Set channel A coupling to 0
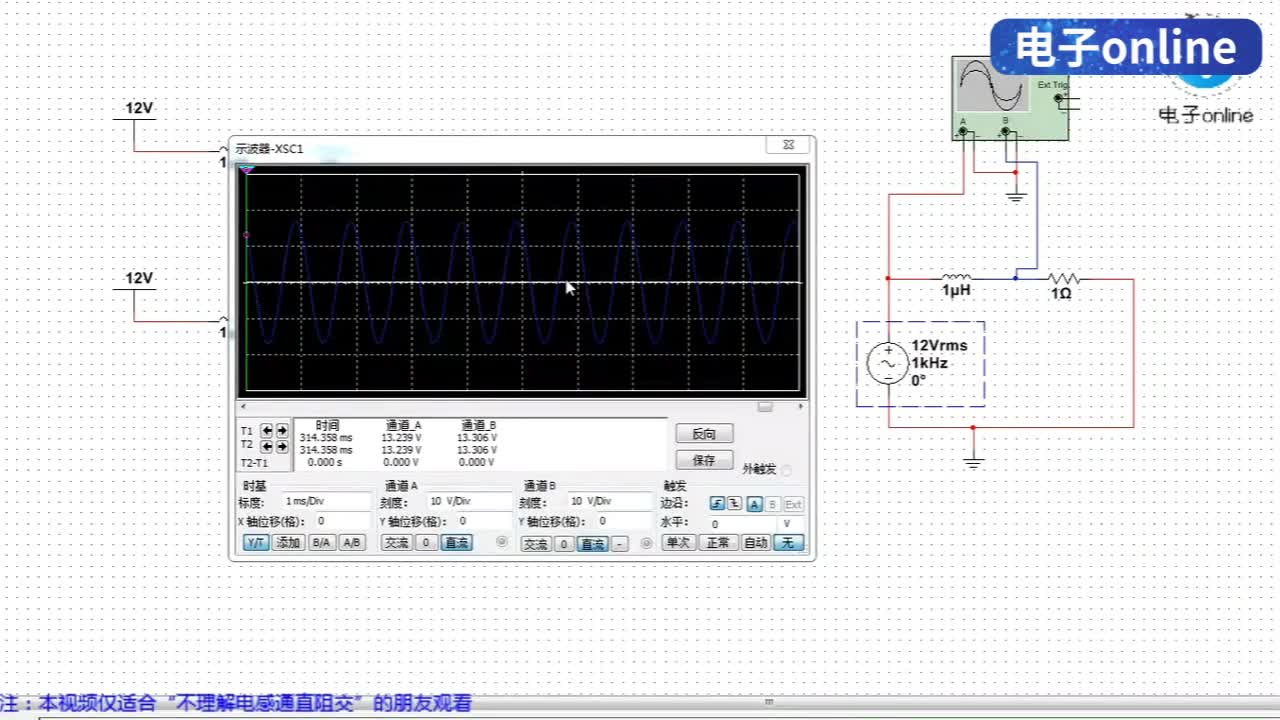1280x720 pixels. click(x=426, y=543)
